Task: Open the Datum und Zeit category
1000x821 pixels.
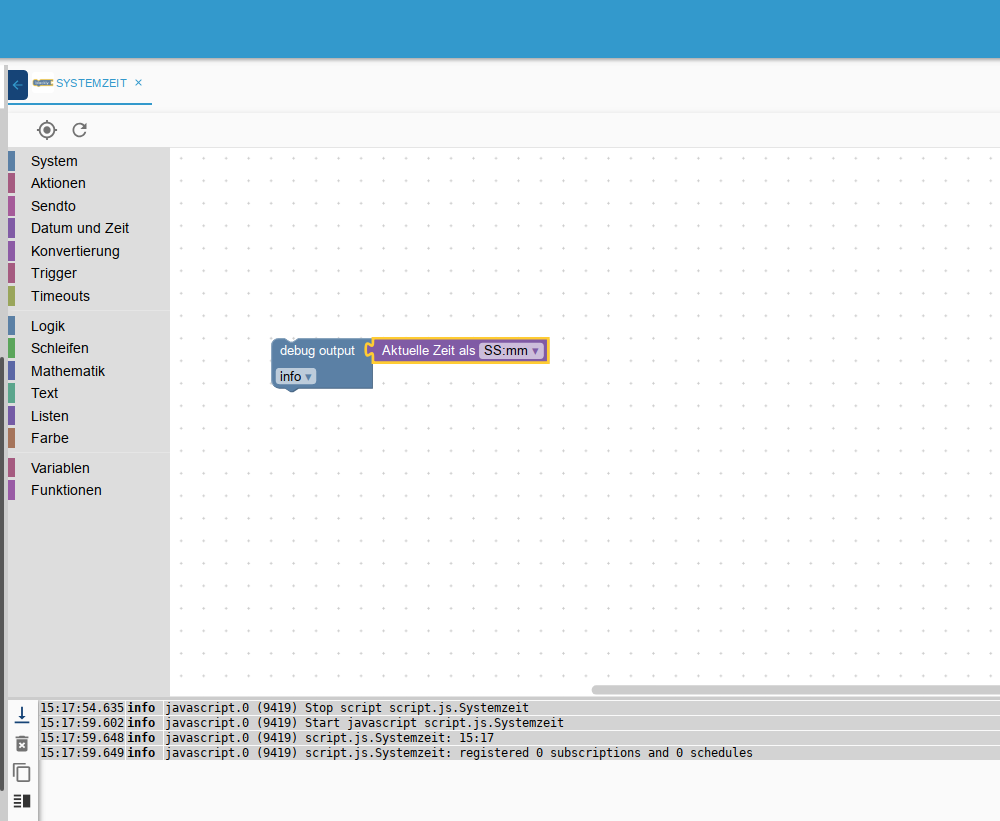Action: pos(79,228)
